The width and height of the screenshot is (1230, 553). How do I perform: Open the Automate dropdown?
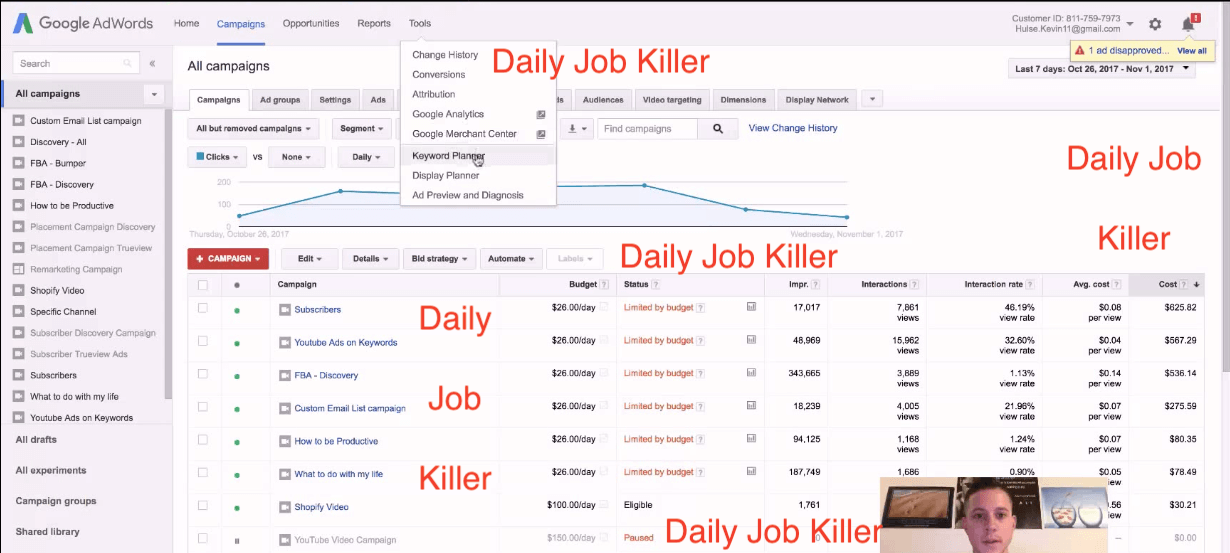point(511,259)
